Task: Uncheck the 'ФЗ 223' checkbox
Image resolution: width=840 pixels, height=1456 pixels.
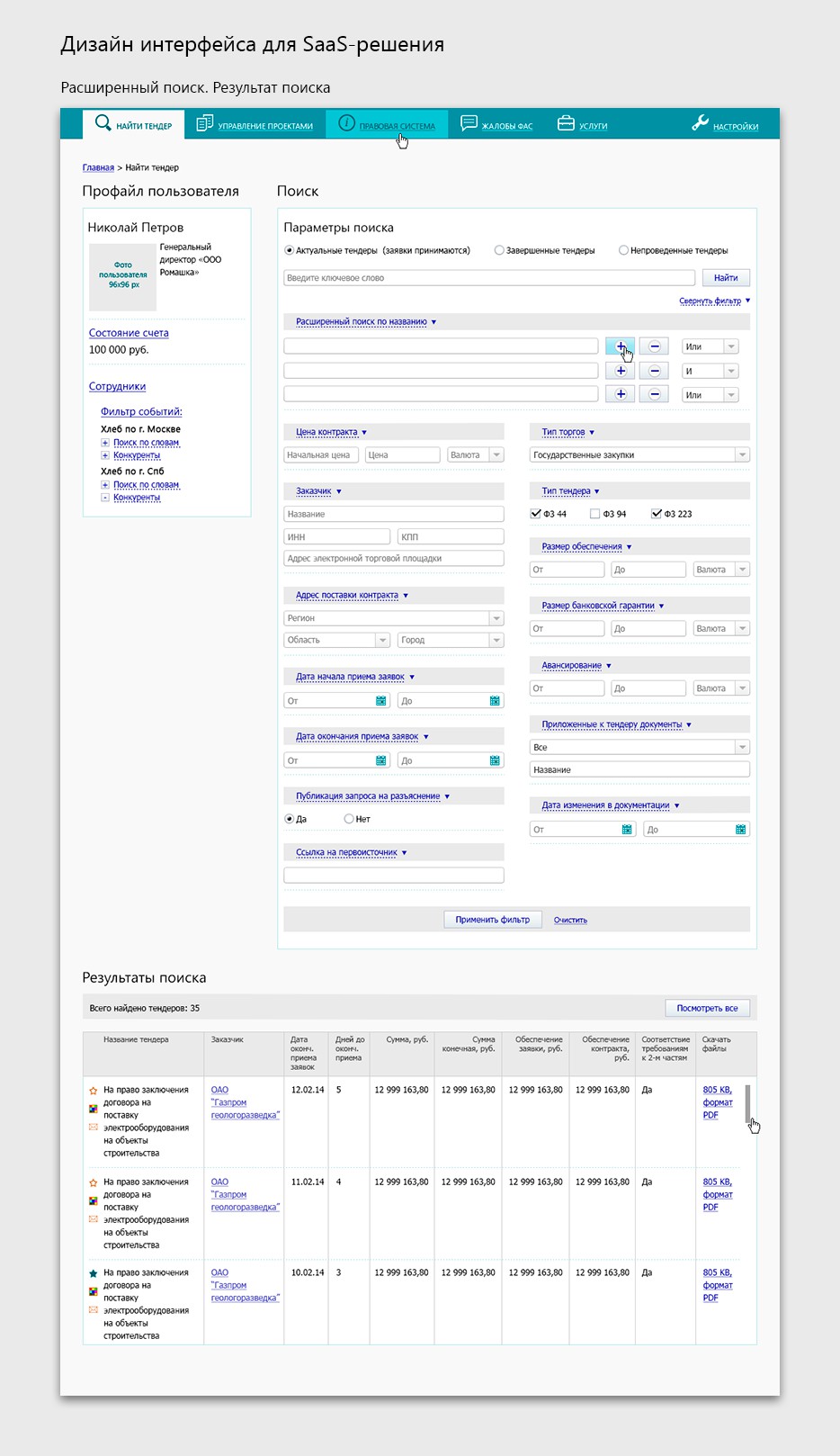Action: (657, 514)
